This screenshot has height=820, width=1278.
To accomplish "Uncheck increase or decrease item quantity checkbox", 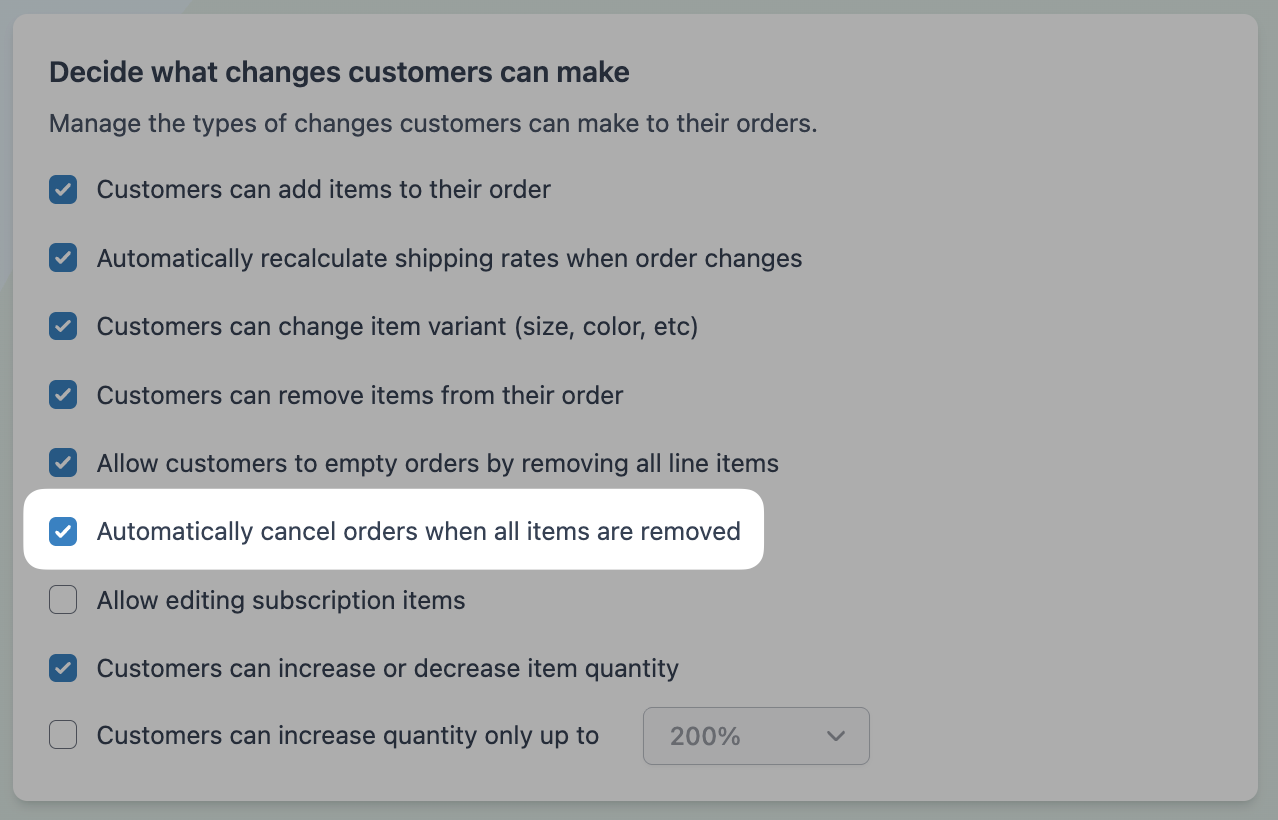I will pos(63,668).
